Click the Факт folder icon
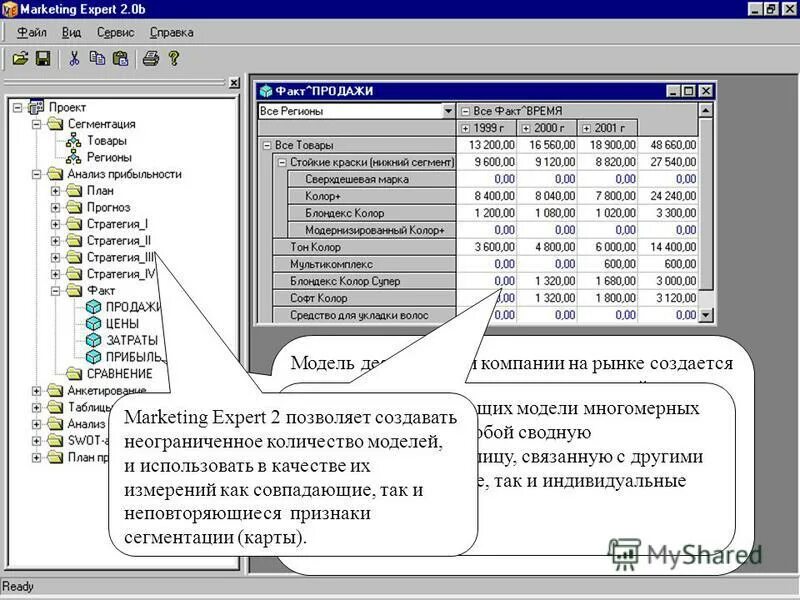Screen dimensions: 800x600 (x=74, y=290)
